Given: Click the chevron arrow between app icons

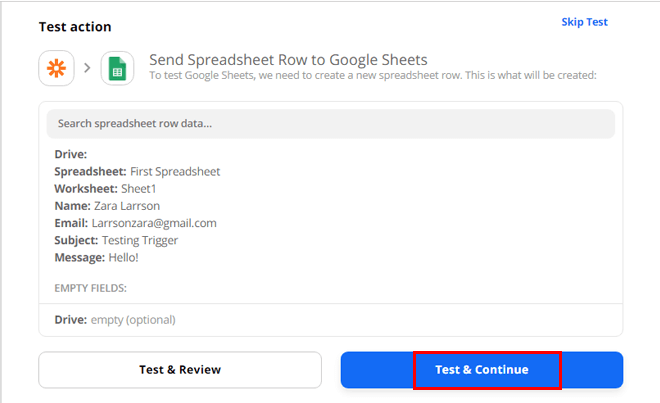Looking at the screenshot, I should [x=87, y=68].
